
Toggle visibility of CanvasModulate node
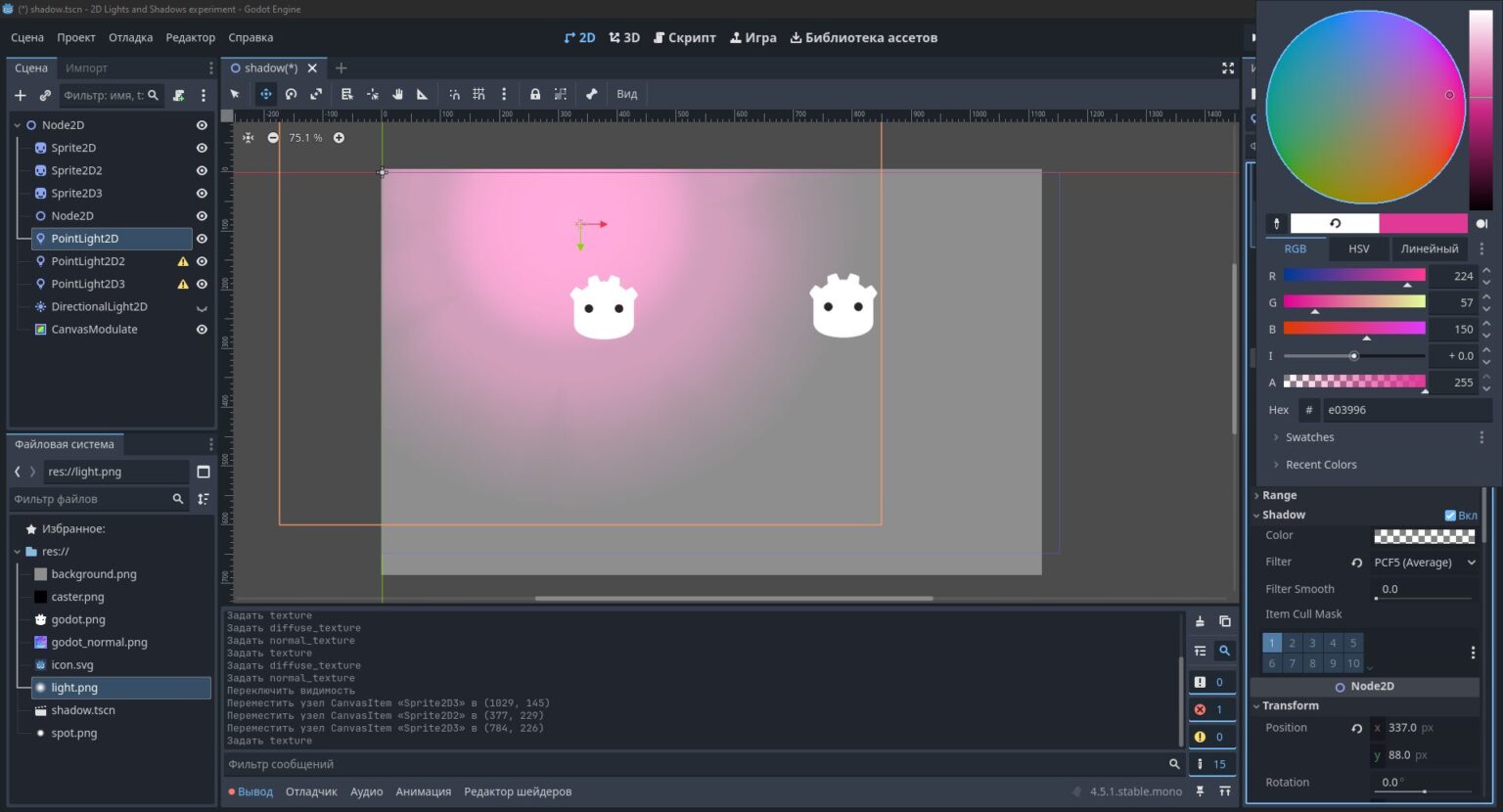[x=202, y=330]
